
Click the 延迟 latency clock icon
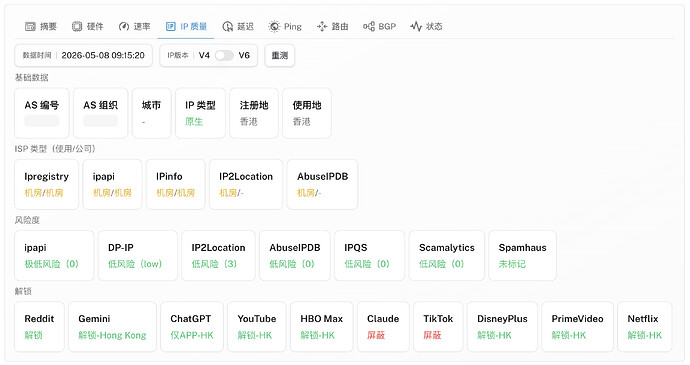[228, 26]
